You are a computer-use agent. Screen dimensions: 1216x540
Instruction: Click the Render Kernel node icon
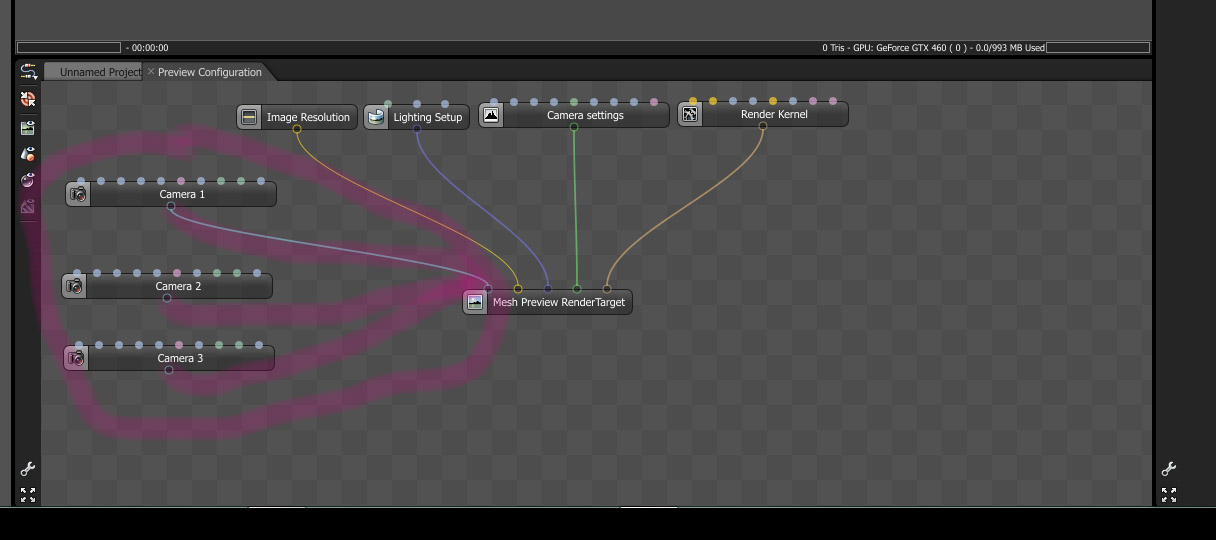(690, 114)
